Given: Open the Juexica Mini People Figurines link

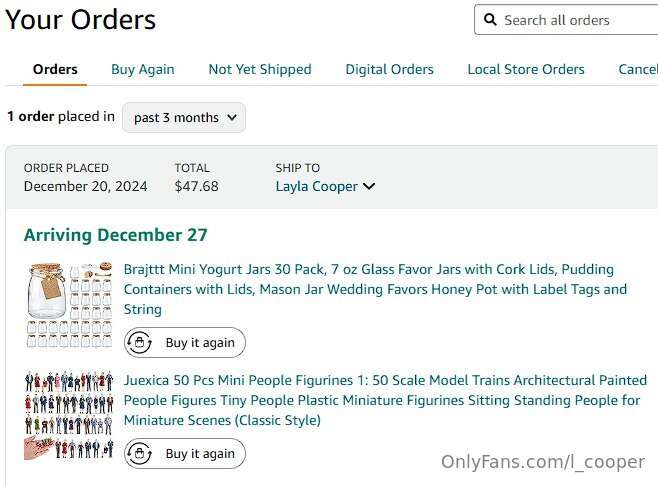Looking at the screenshot, I should click(x=385, y=400).
